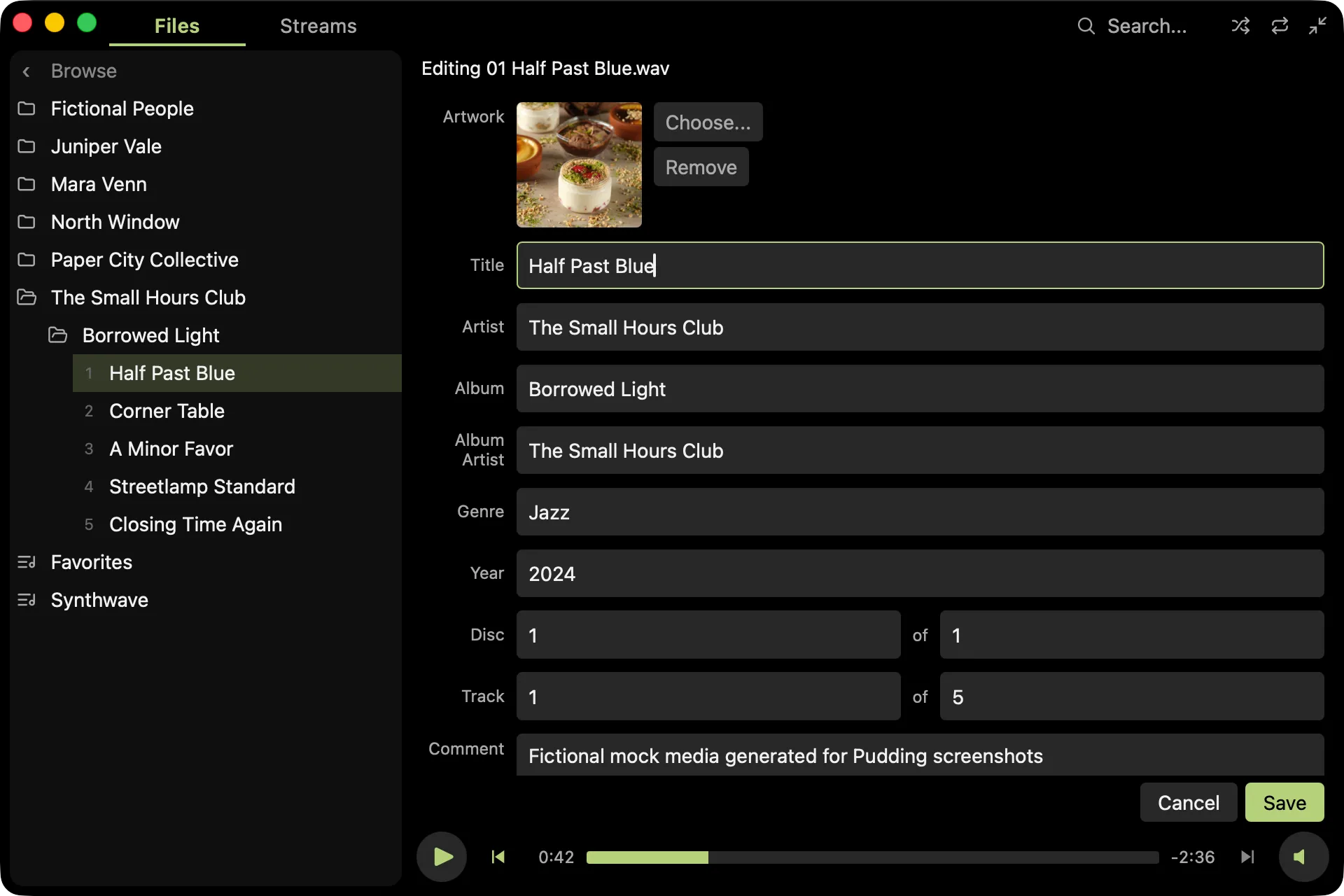Screen dimensions: 1344x896
Task: Edit the Year field 2024
Action: click(x=920, y=573)
